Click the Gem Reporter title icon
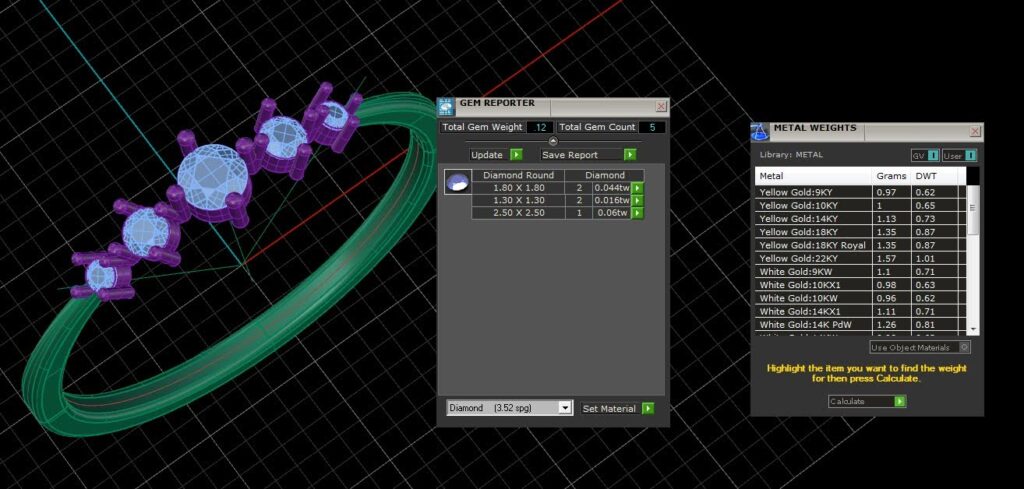Viewport: 1024px width, 489px height. (x=446, y=107)
